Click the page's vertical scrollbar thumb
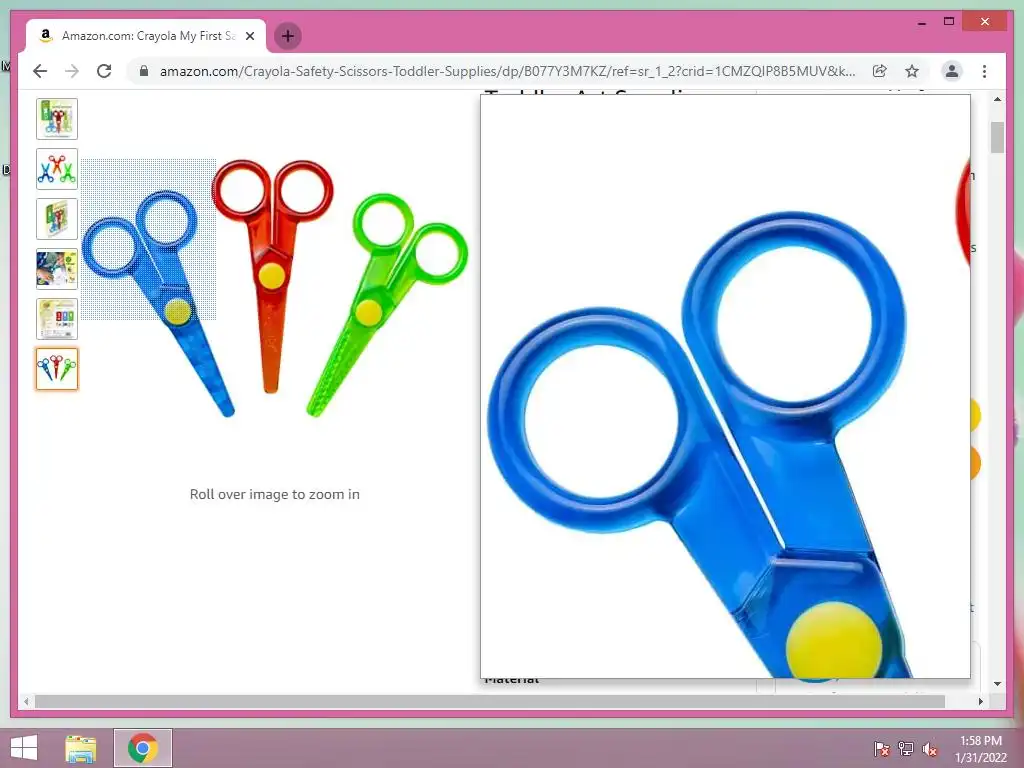This screenshot has height=768, width=1024. click(997, 137)
